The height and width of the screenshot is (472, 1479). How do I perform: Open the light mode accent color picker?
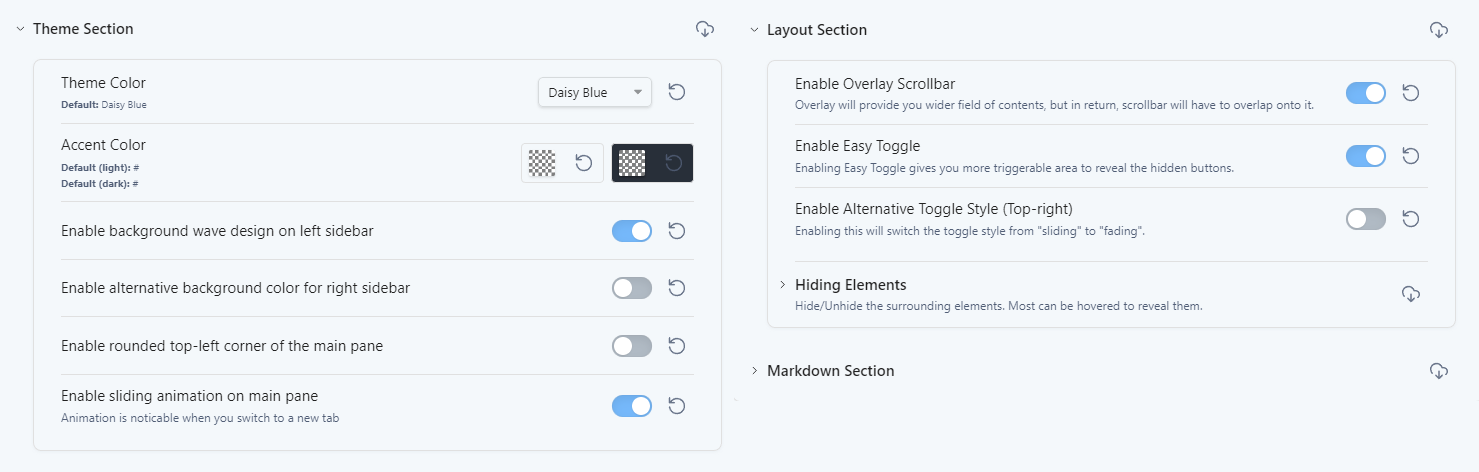(542, 163)
